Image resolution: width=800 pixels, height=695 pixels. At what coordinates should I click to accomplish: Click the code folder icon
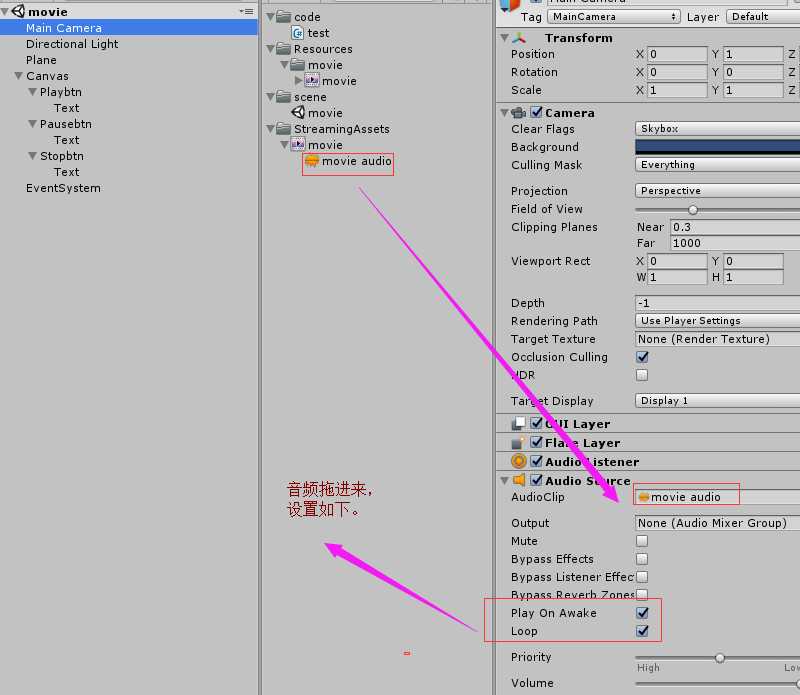click(x=283, y=17)
